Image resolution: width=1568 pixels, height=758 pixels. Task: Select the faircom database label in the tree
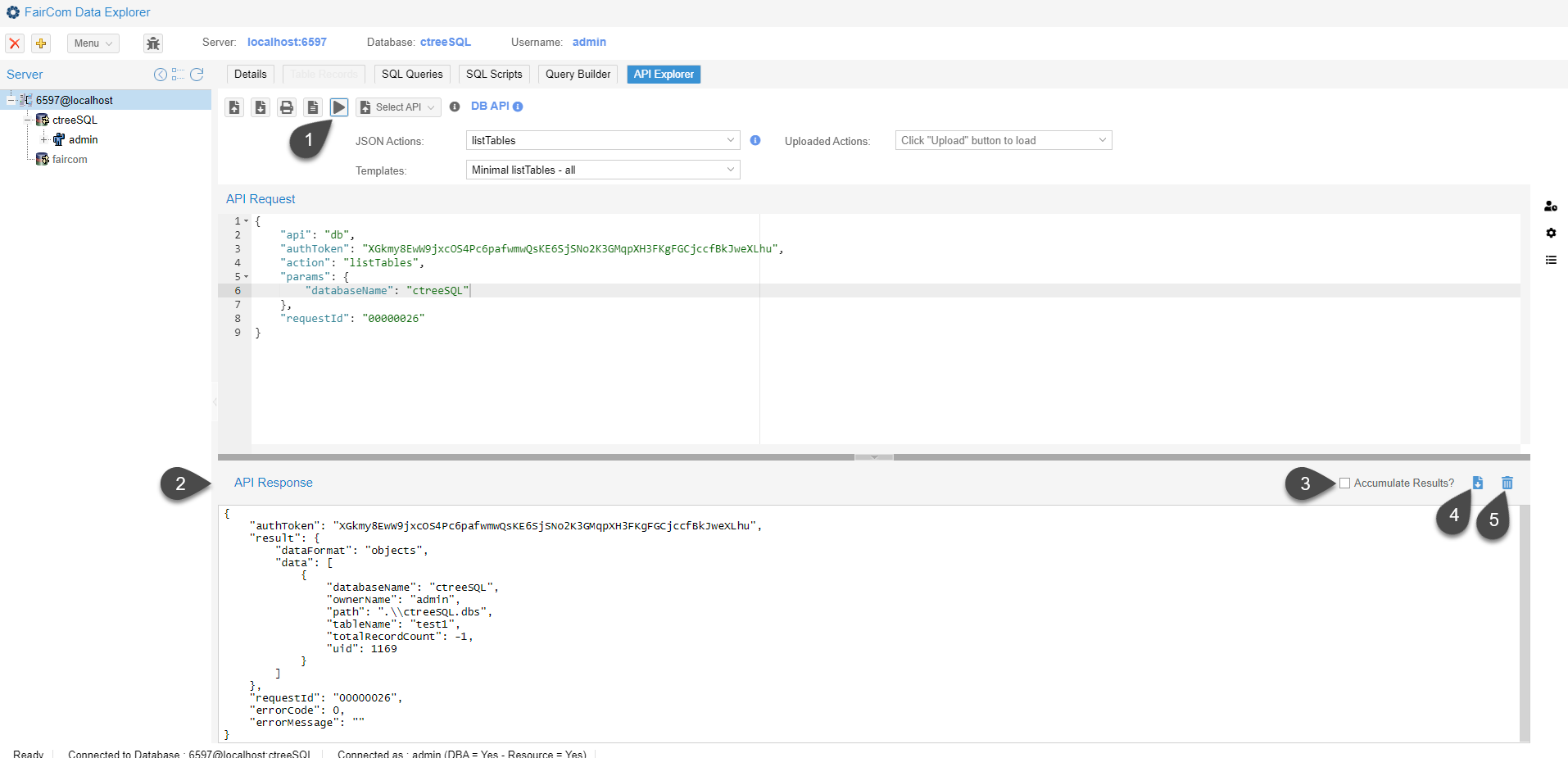pyautogui.click(x=70, y=159)
